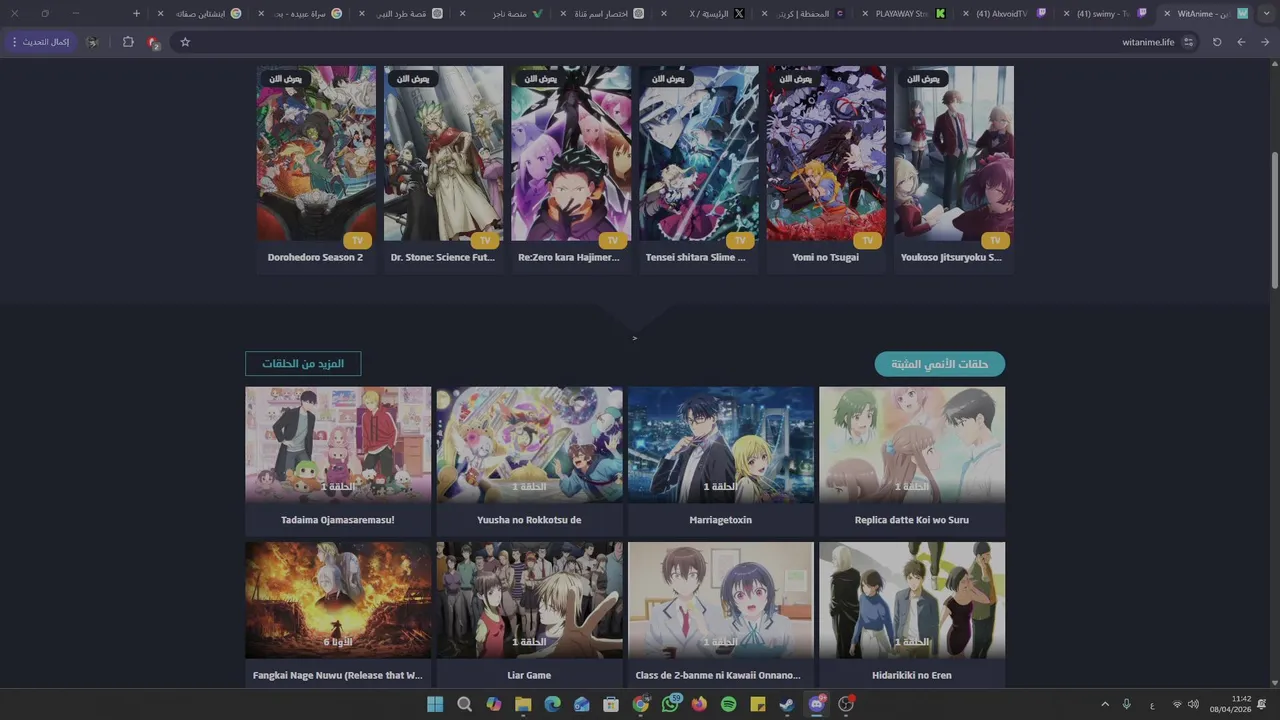Open Discord from the taskbar
This screenshot has height=720, width=1280.
coord(817,704)
